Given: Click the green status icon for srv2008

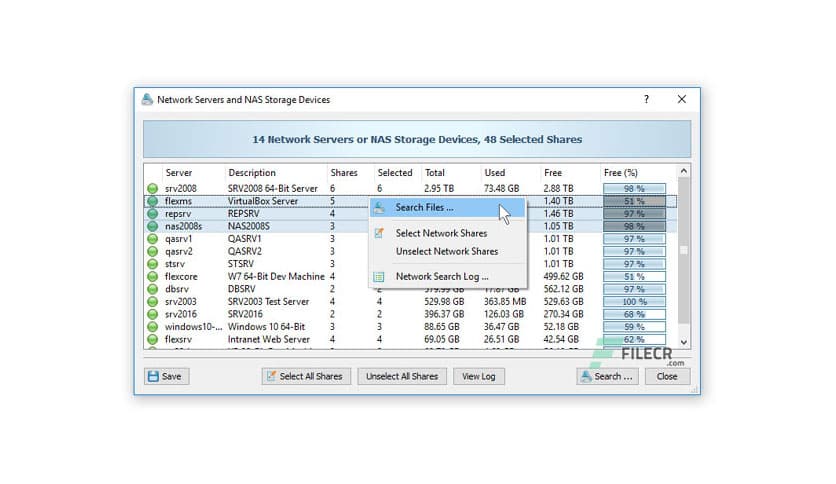Looking at the screenshot, I should [x=152, y=188].
